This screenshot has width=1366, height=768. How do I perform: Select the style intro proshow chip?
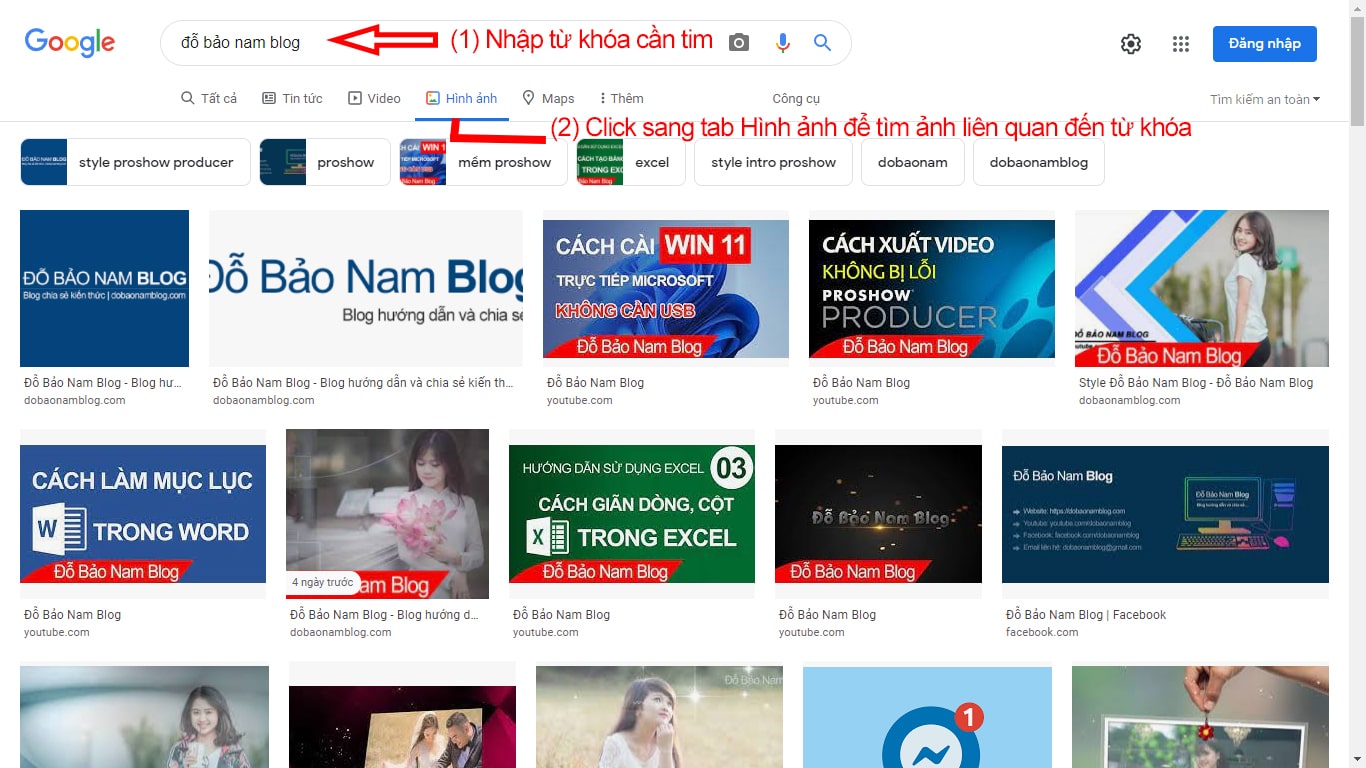[x=773, y=162]
